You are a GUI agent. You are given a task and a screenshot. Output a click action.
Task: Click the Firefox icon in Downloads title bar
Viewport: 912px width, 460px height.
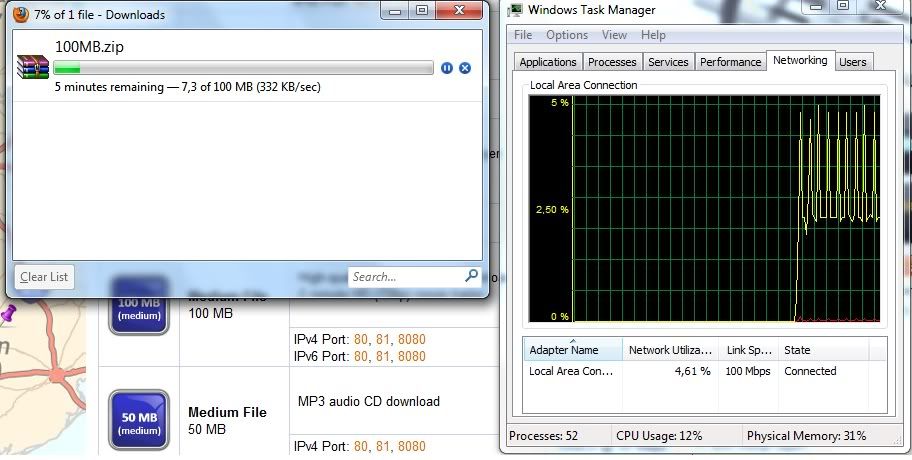pos(21,15)
